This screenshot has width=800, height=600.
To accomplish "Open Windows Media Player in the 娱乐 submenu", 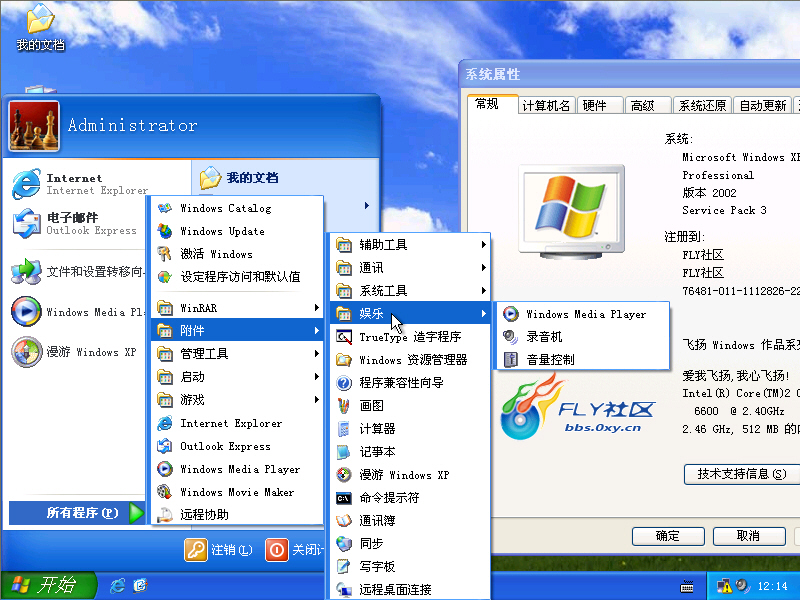I will 583,314.
